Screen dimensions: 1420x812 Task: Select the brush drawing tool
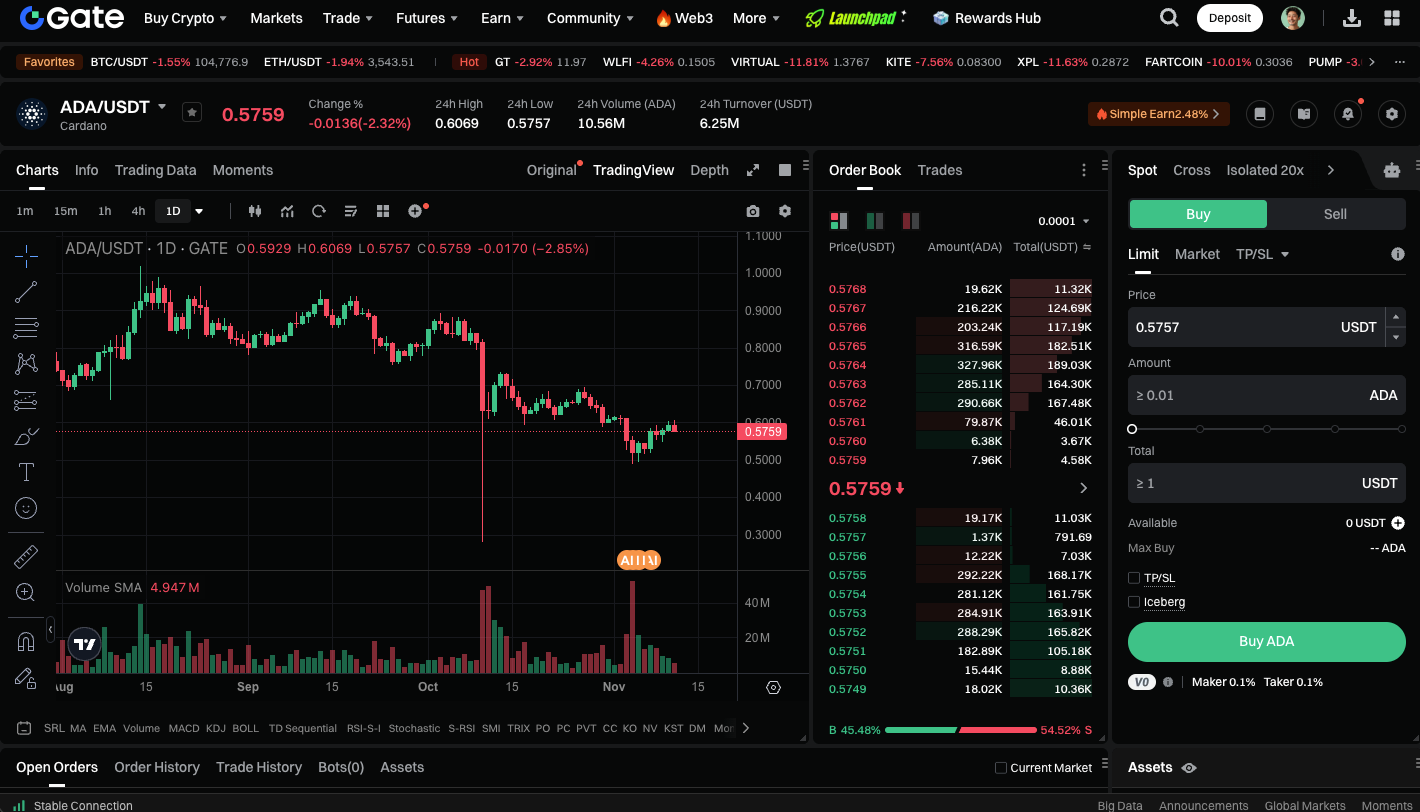[26, 436]
